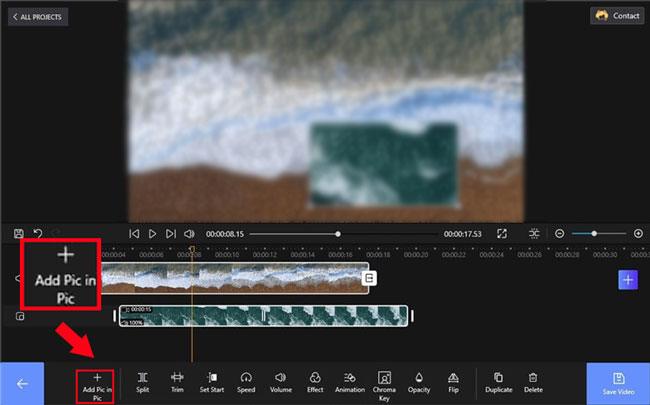Open the Chroma Key tool

384,387
